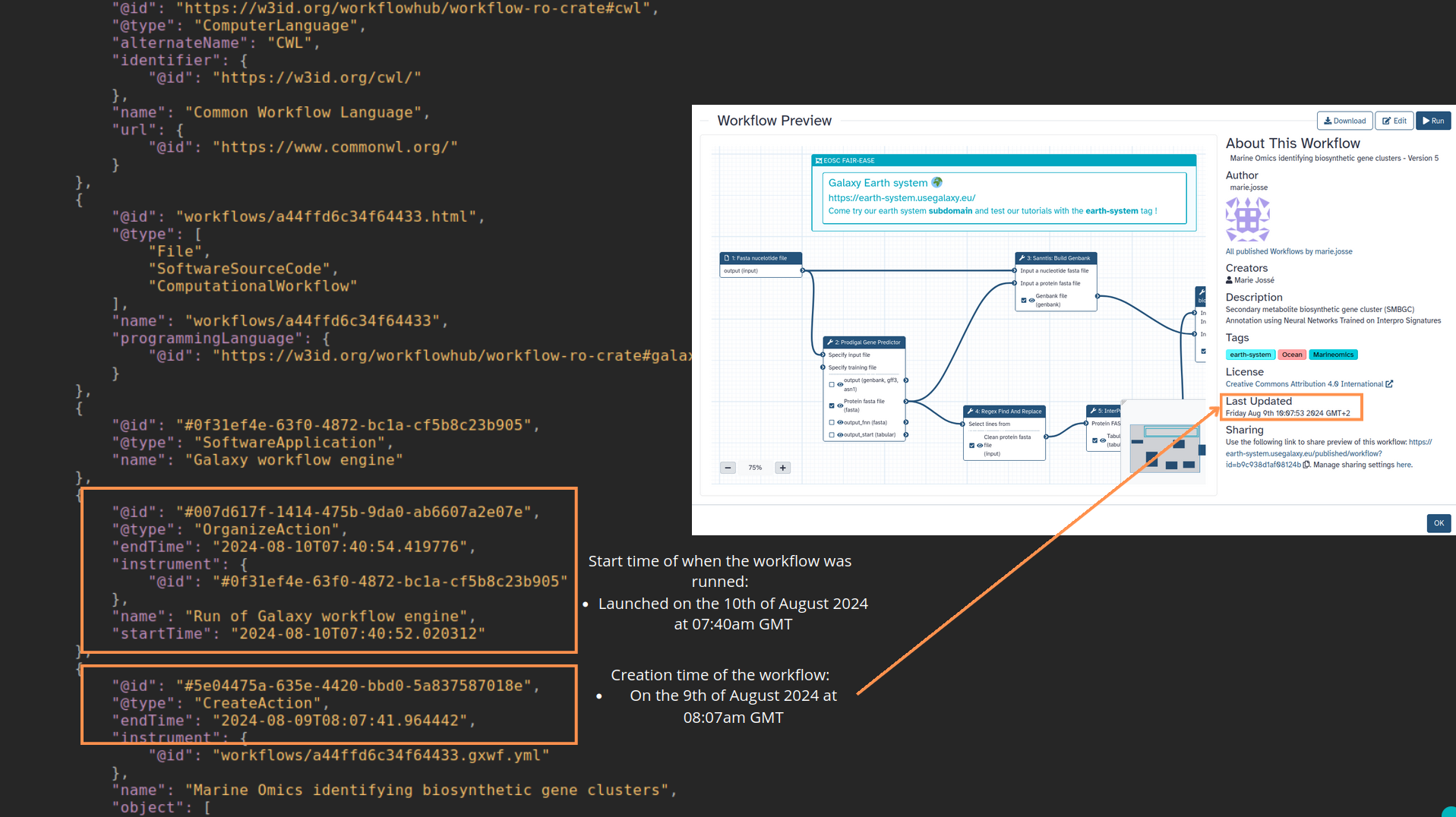Image resolution: width=1456 pixels, height=817 pixels.
Task: Click the person icon beside Marie Jossé
Action: (x=1229, y=280)
